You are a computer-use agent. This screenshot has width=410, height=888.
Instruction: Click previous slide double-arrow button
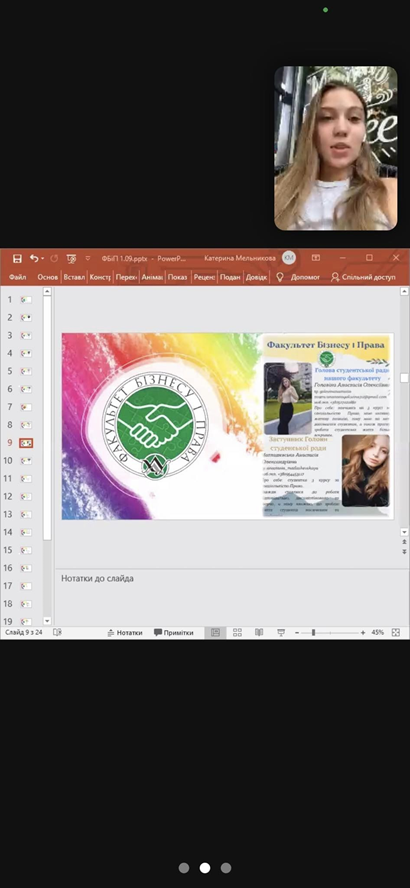404,541
